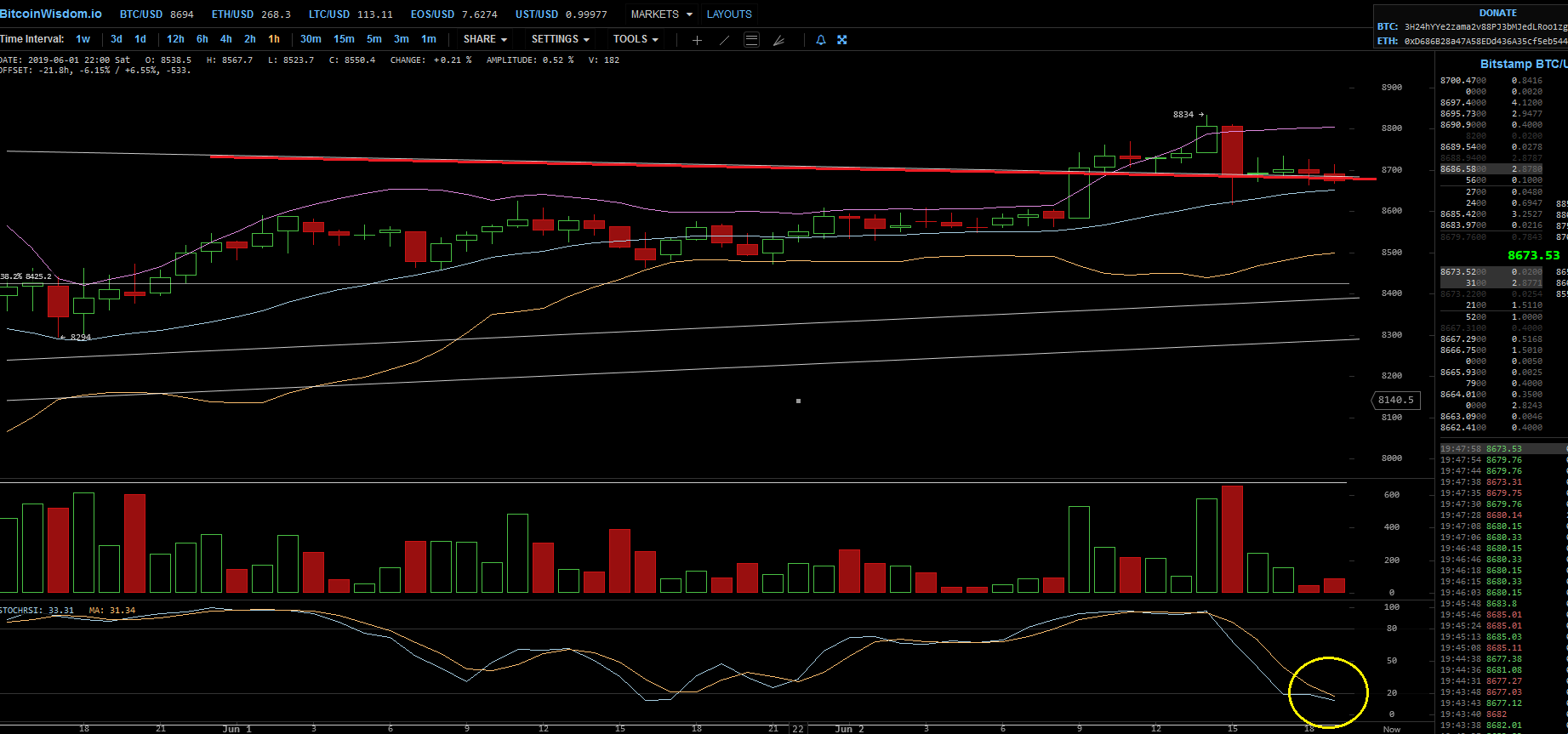Viewport: 1568px width, 734px height.
Task: Click the CHANGE: +0.21 % readout
Action: (430, 60)
